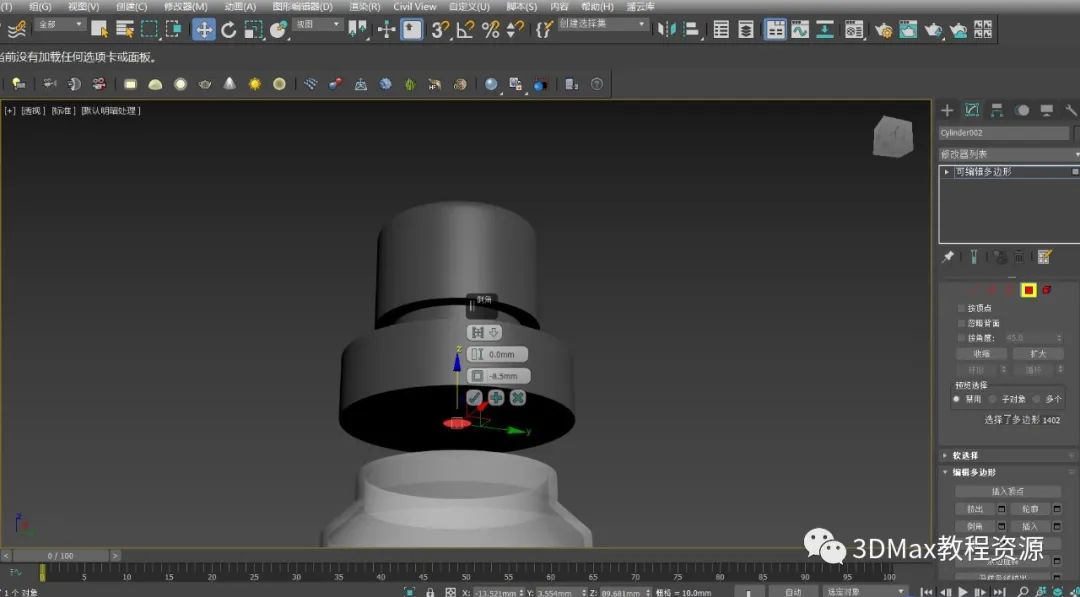Viewport: 1080px width, 597px height.
Task: Open the 创建选择集 dropdown
Action: (x=602, y=24)
